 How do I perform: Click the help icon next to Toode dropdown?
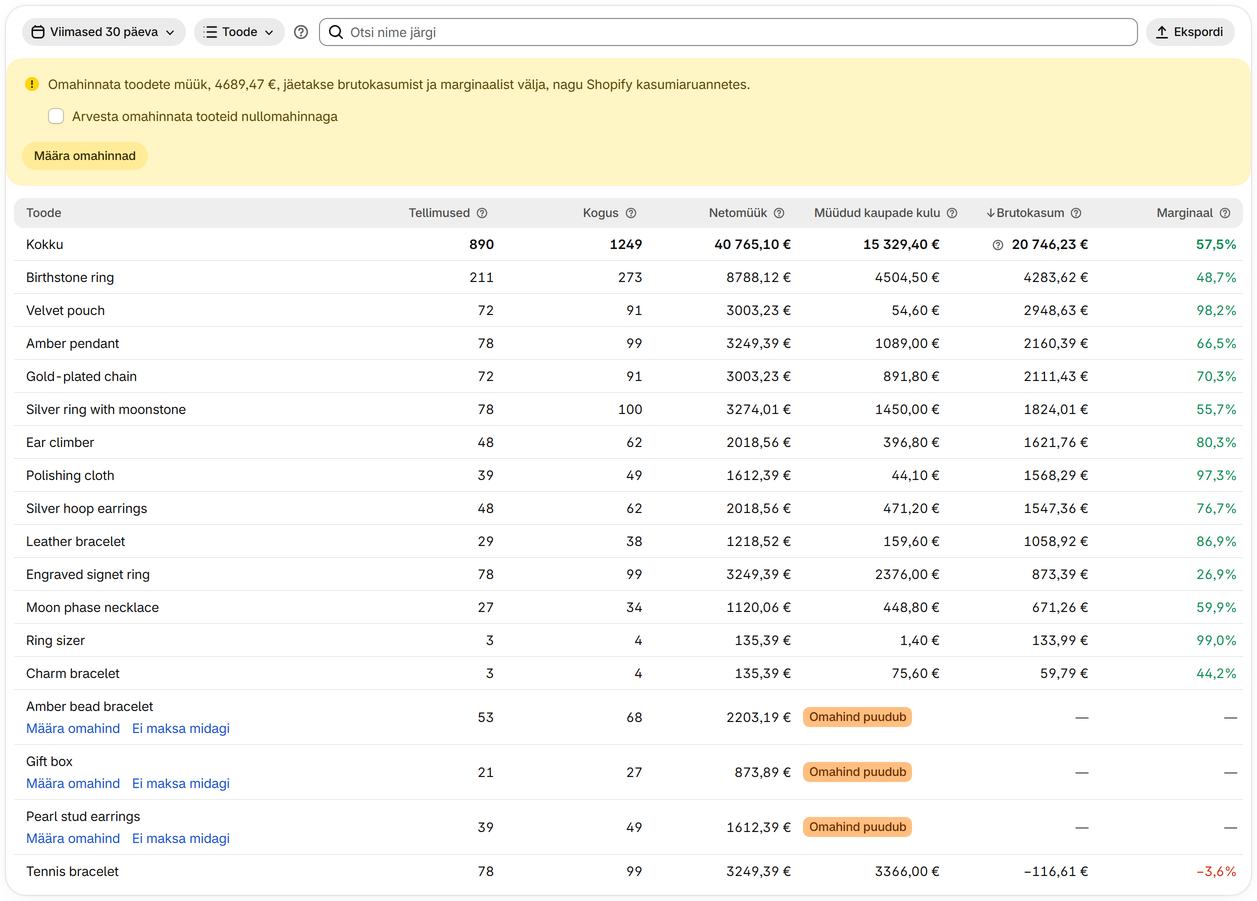pos(301,32)
